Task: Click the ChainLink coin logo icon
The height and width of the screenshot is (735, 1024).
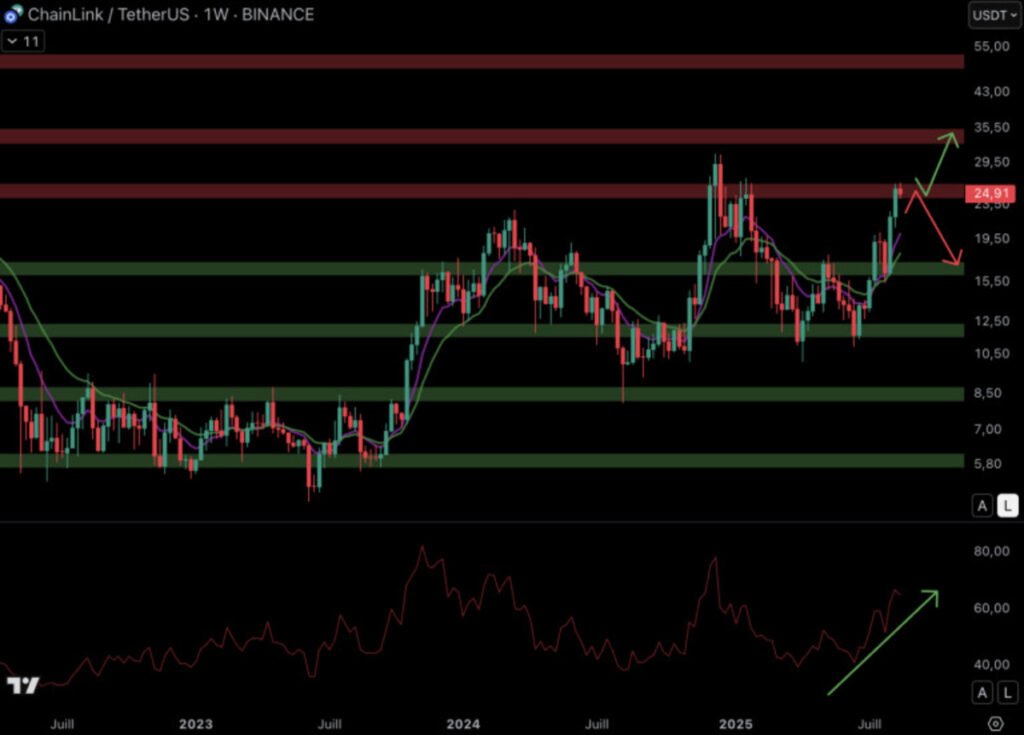Action: coord(13,14)
